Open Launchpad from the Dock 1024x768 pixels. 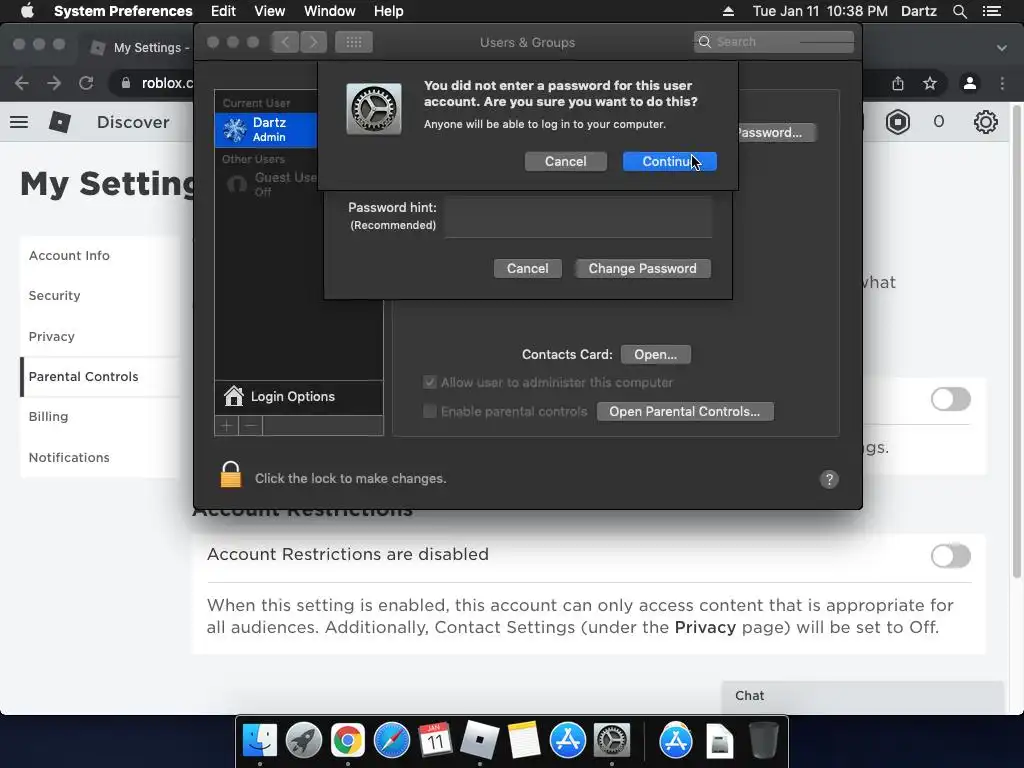tap(304, 741)
